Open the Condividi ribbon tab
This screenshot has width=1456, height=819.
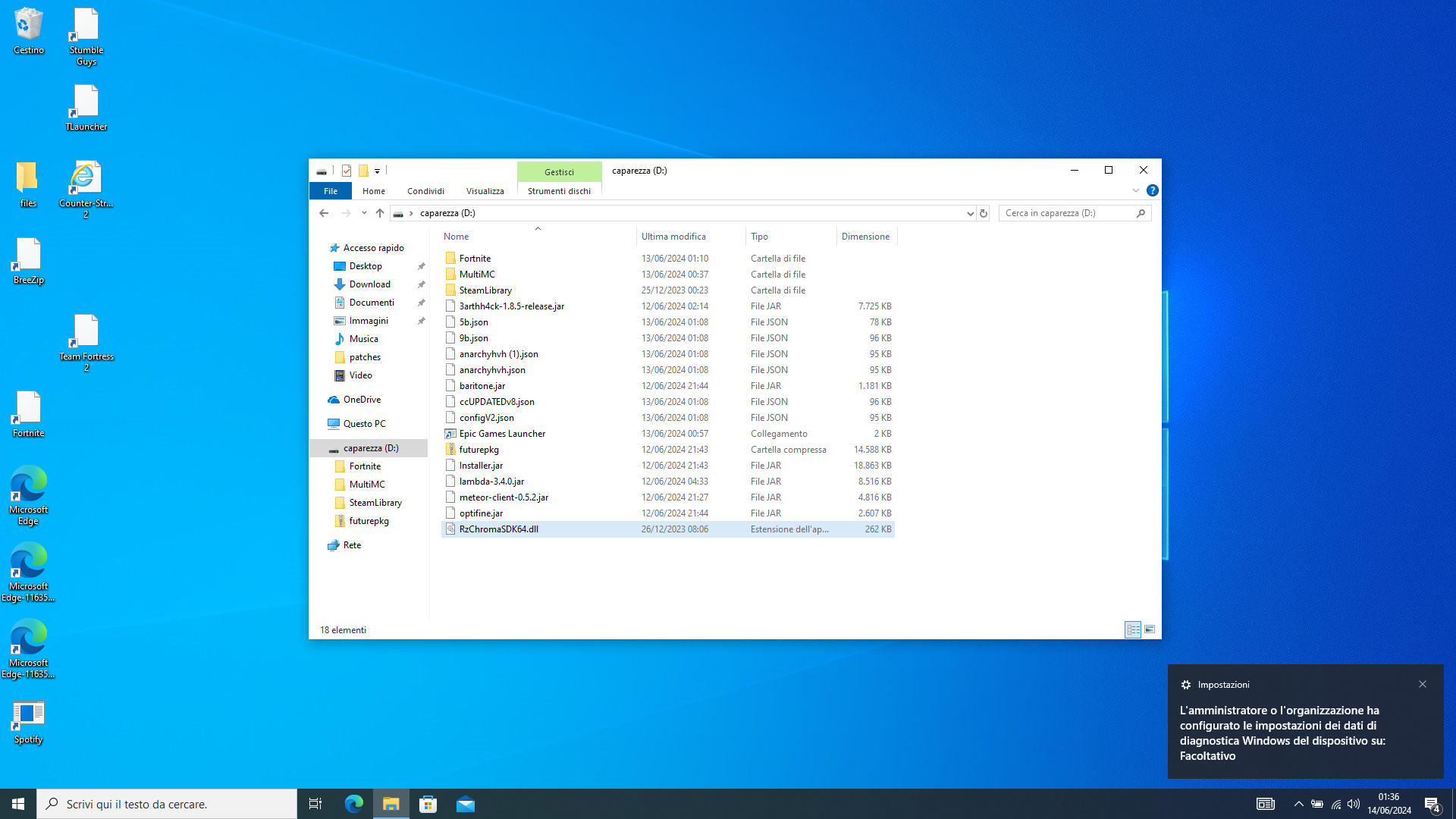[x=425, y=191]
